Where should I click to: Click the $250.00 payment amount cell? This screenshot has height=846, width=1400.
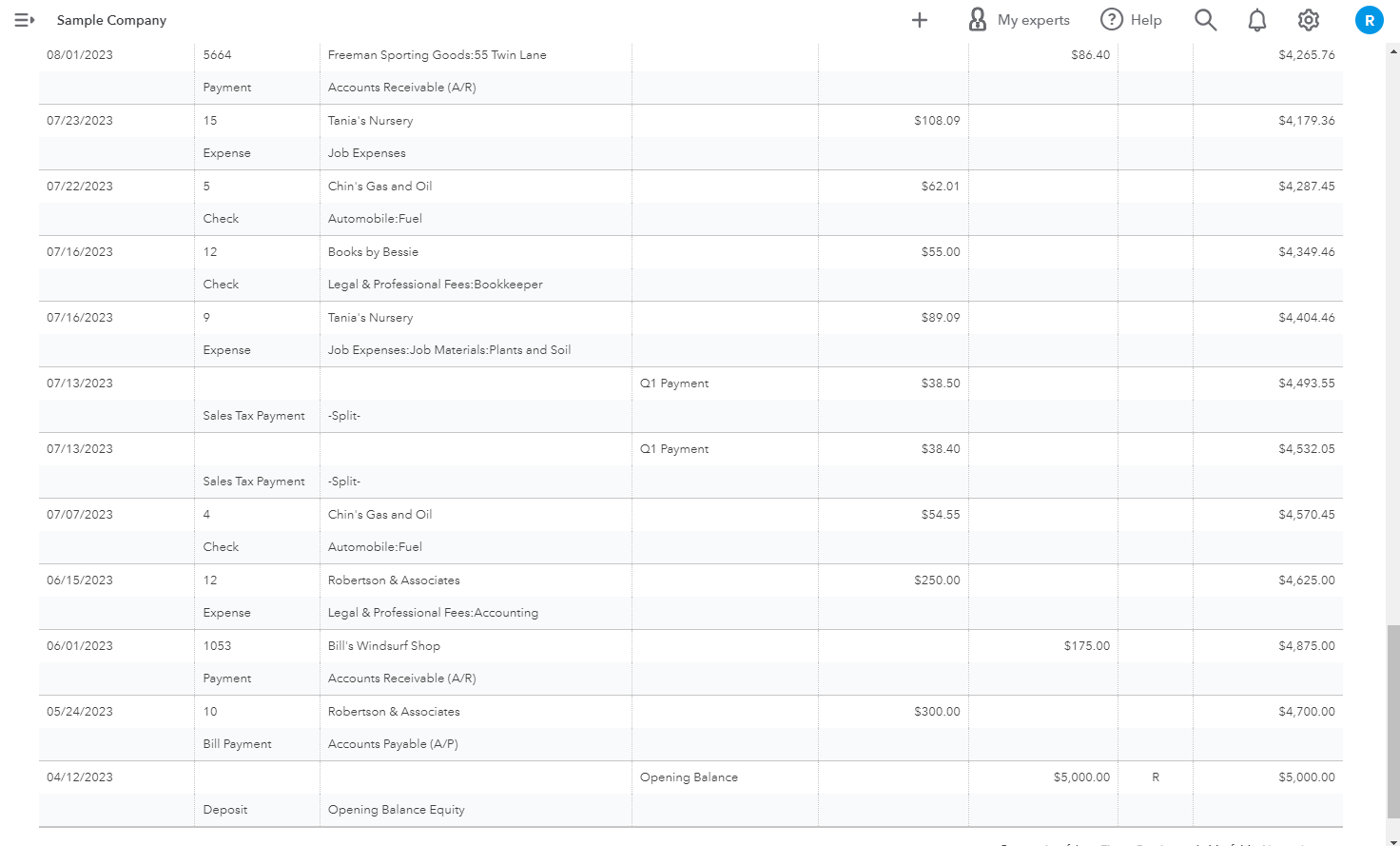(x=937, y=580)
